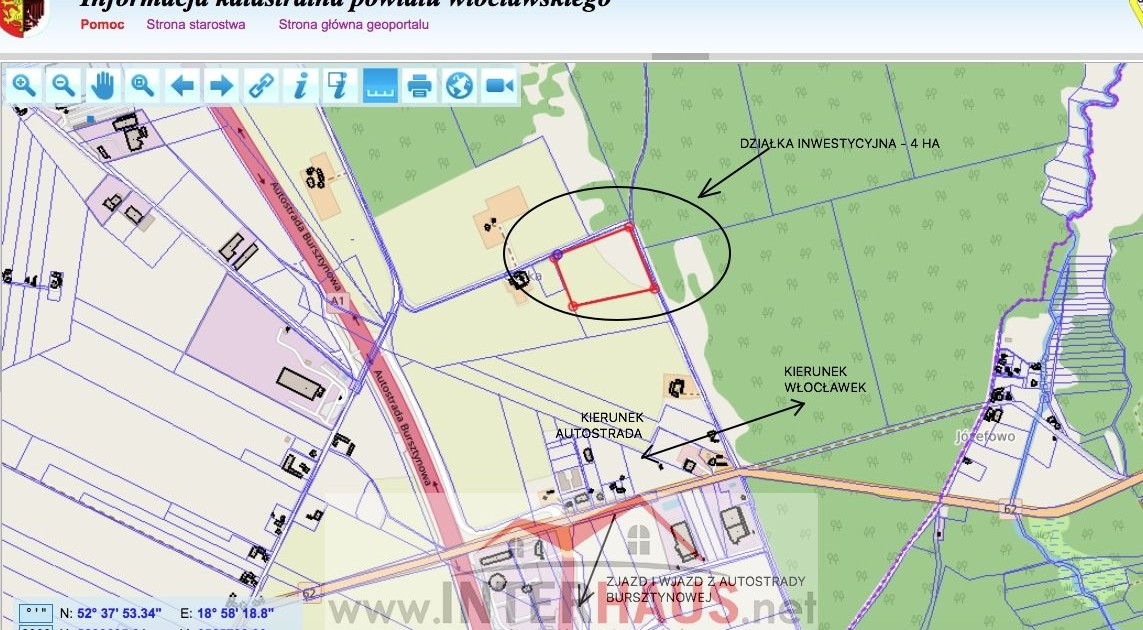Activate the hand pan tool
The image size is (1143, 630).
(x=102, y=85)
